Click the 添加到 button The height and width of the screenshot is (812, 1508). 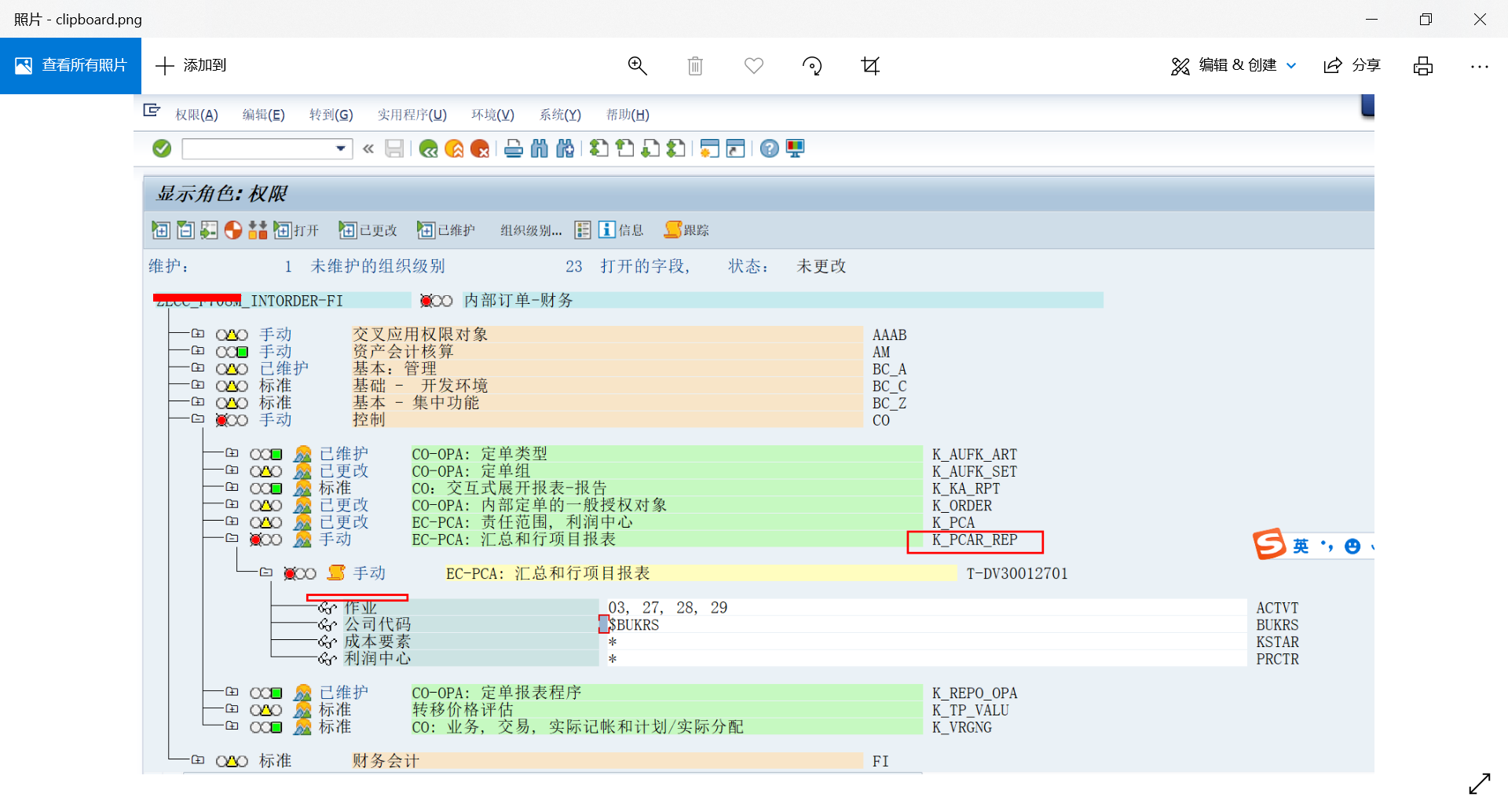[191, 66]
